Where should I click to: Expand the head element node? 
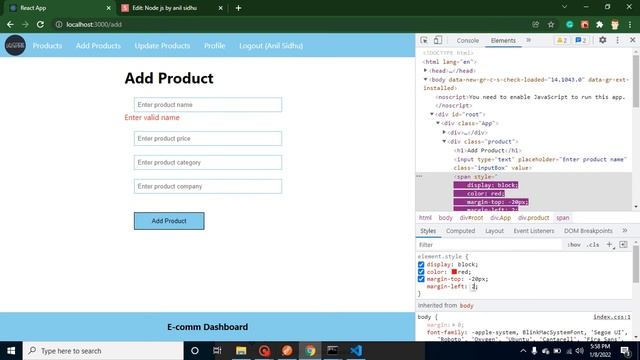[x=425, y=71]
